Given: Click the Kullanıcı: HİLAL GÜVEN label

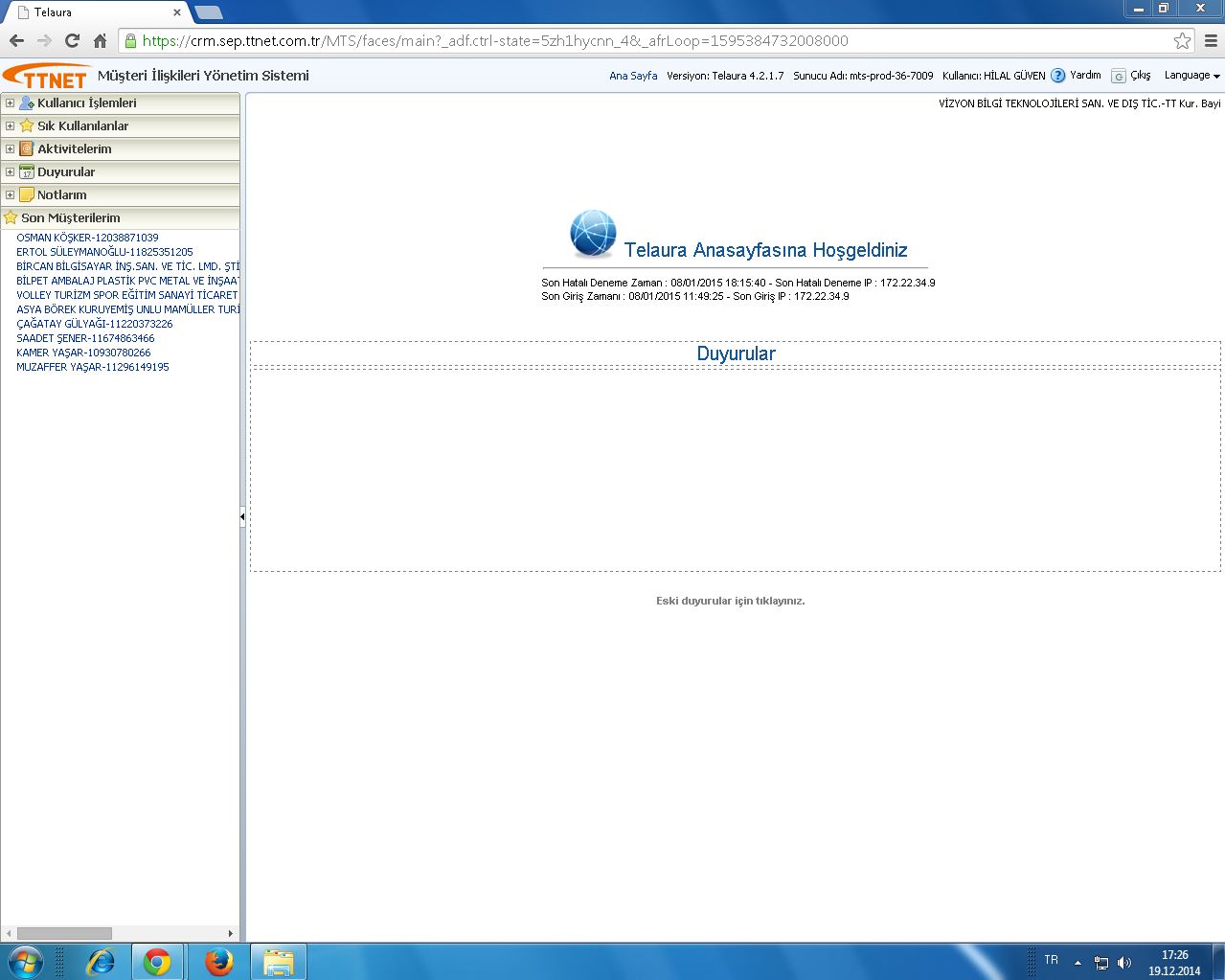Looking at the screenshot, I should click(x=994, y=76).
